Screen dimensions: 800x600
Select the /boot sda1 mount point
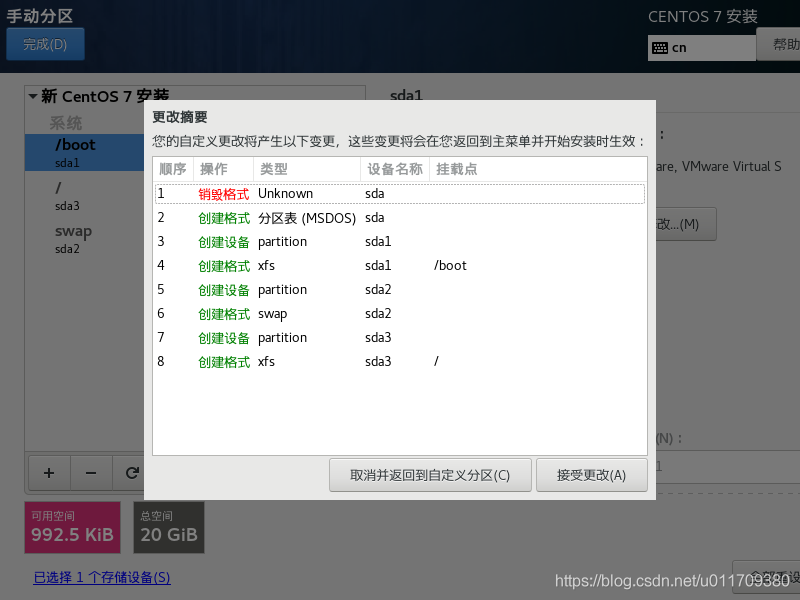click(x=85, y=153)
